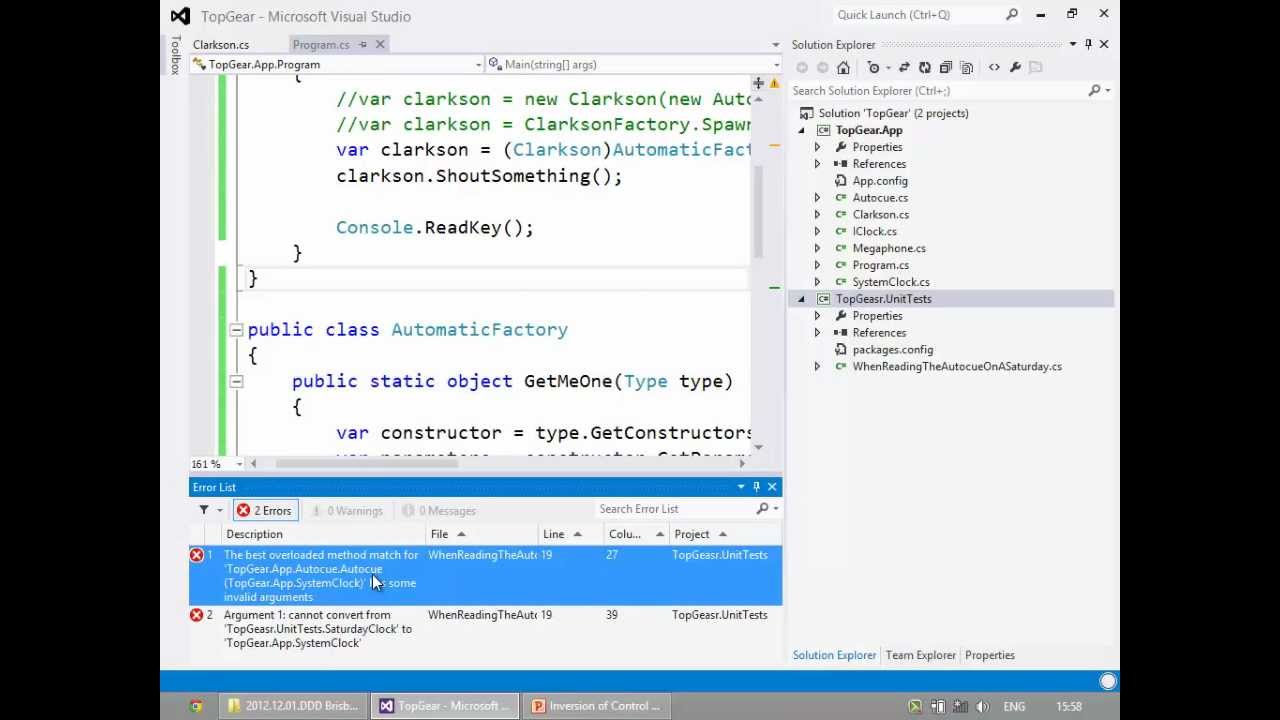Click the Solution Explorer Home icon
Image resolution: width=1280 pixels, height=720 pixels.
coord(843,67)
